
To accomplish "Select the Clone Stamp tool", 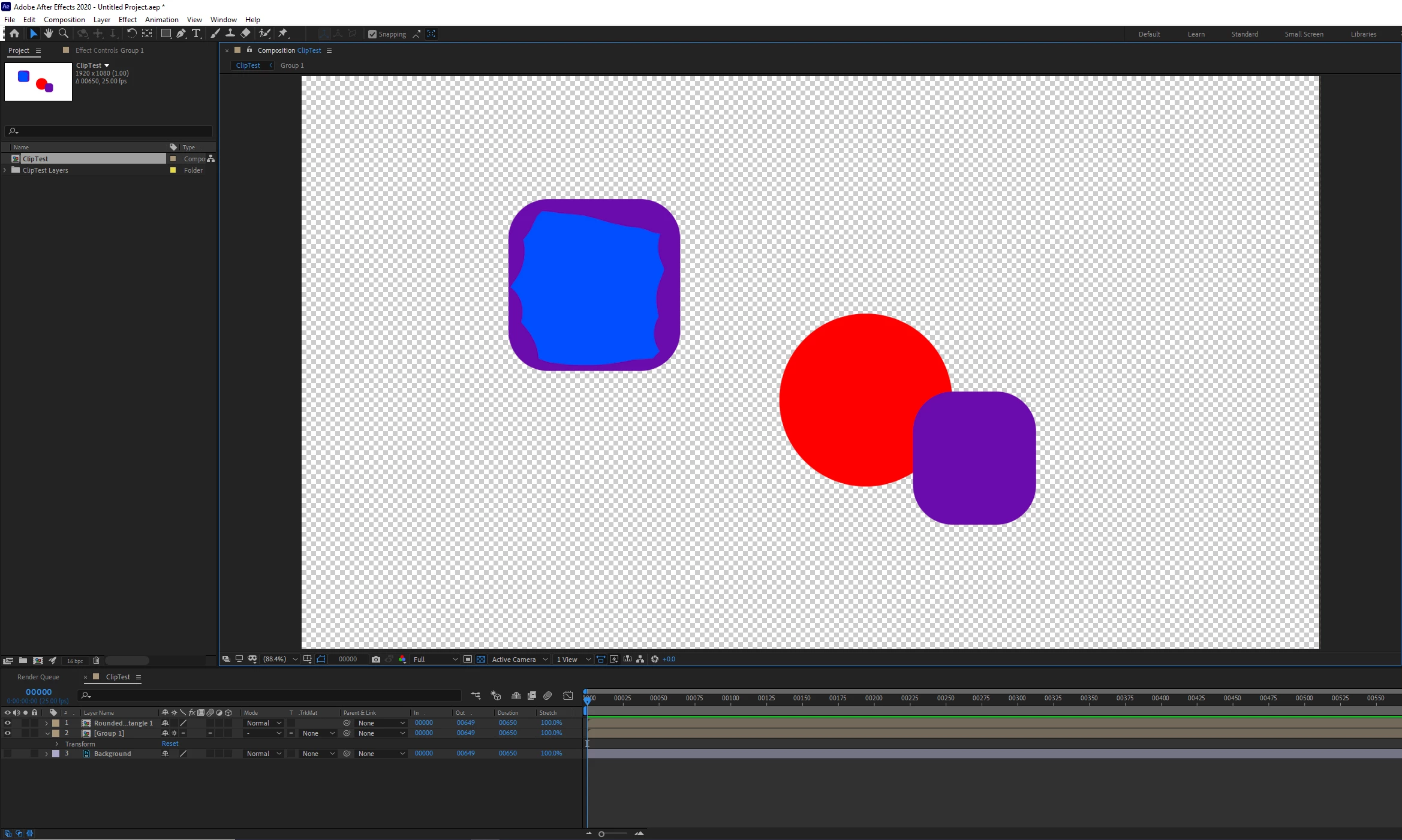I will [x=230, y=34].
